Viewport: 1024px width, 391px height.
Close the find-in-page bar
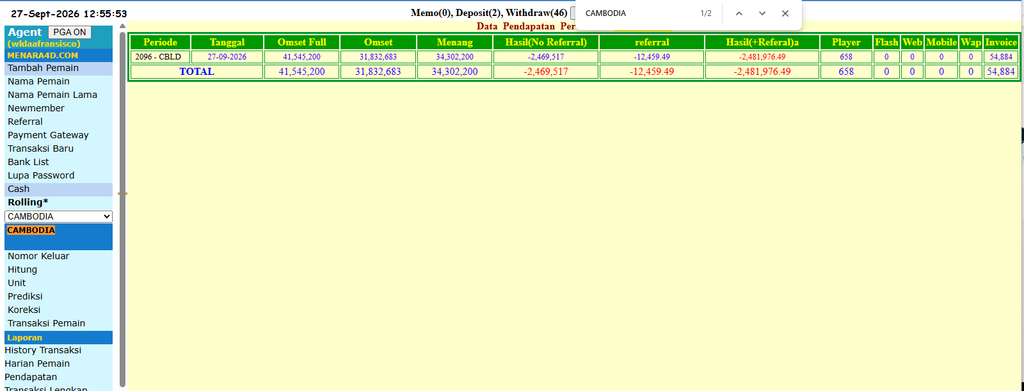[785, 13]
